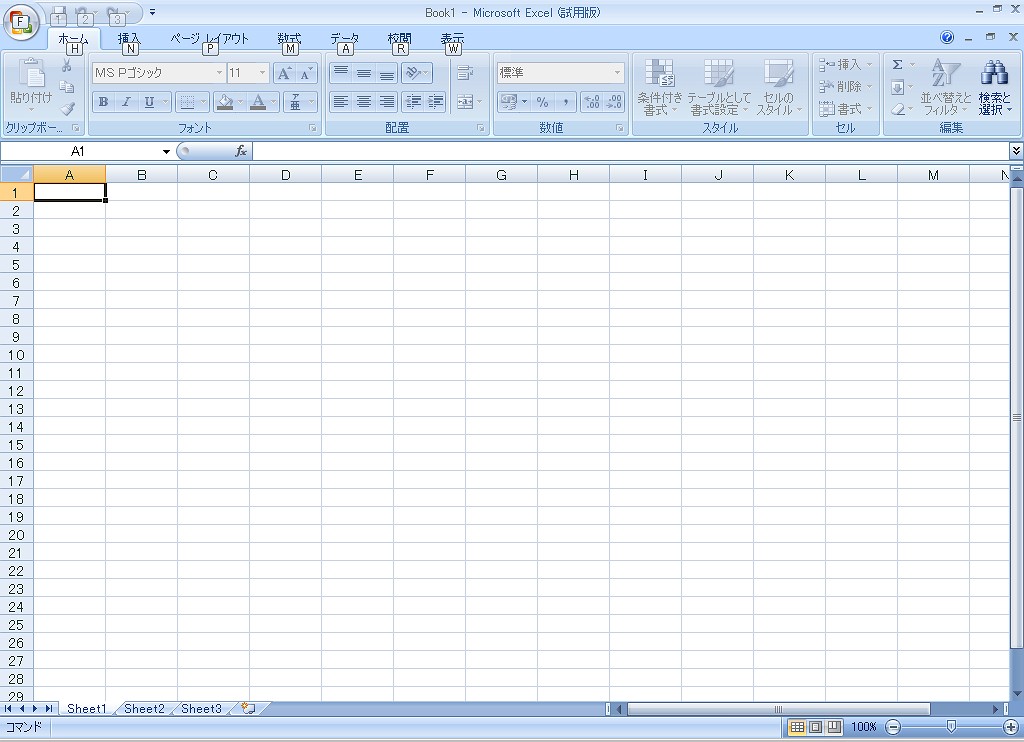Apply font color A
This screenshot has height=742, width=1024.
pyautogui.click(x=258, y=102)
